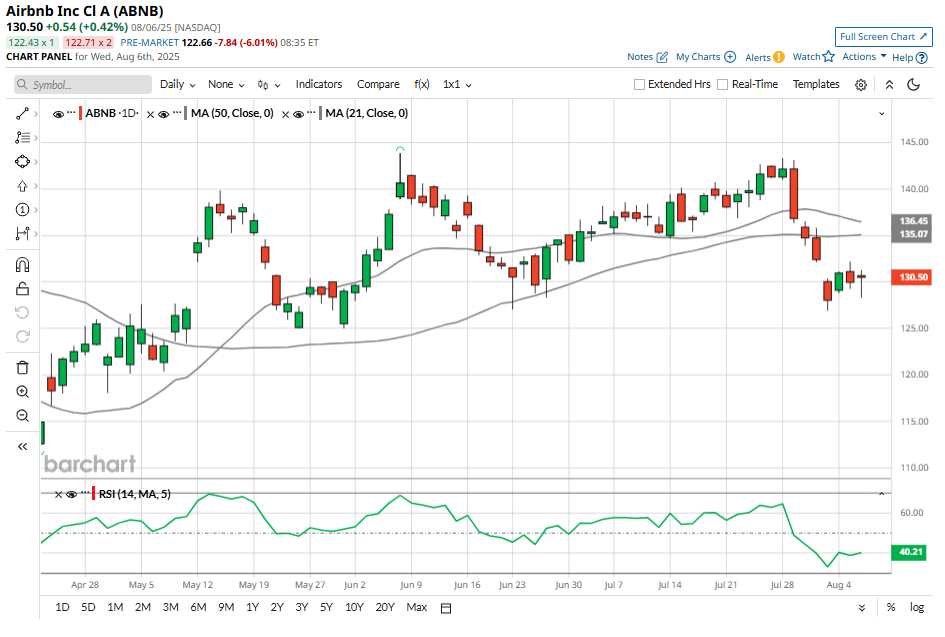
Task: Enable the magnet snap tool
Action: [x=22, y=265]
